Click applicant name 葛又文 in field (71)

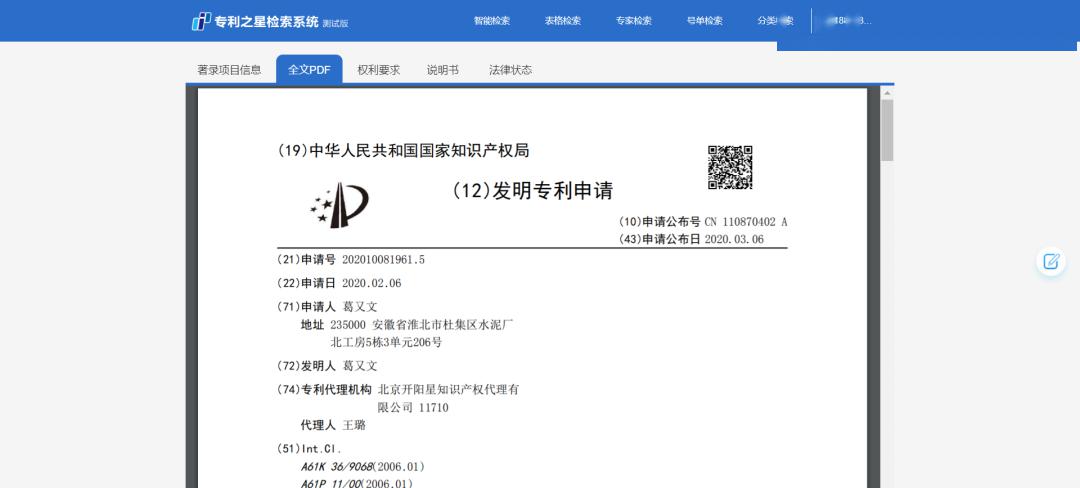pyautogui.click(x=360, y=307)
